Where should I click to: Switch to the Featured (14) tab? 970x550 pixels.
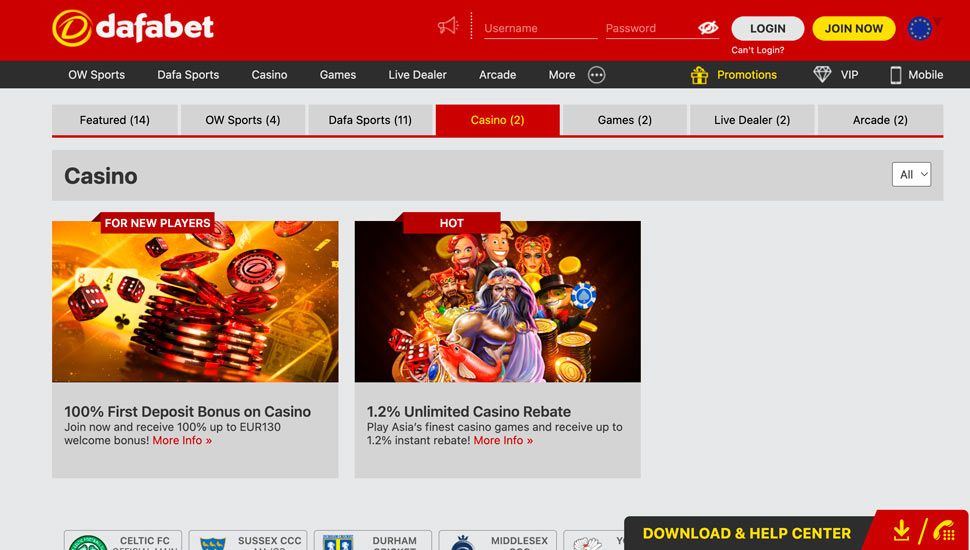click(x=114, y=120)
